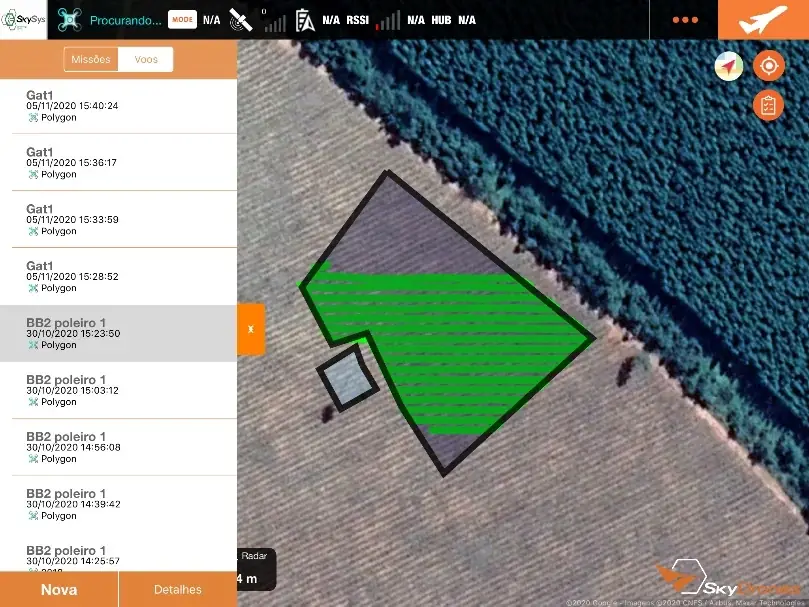Click the three orange dots menu
Viewport: 809px width, 607px height.
point(685,20)
